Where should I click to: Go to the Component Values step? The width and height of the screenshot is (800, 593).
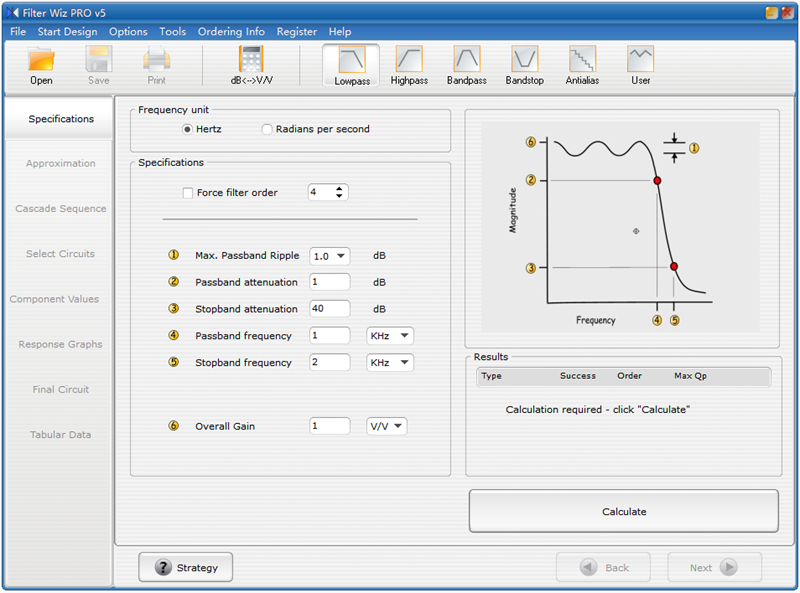[x=55, y=299]
